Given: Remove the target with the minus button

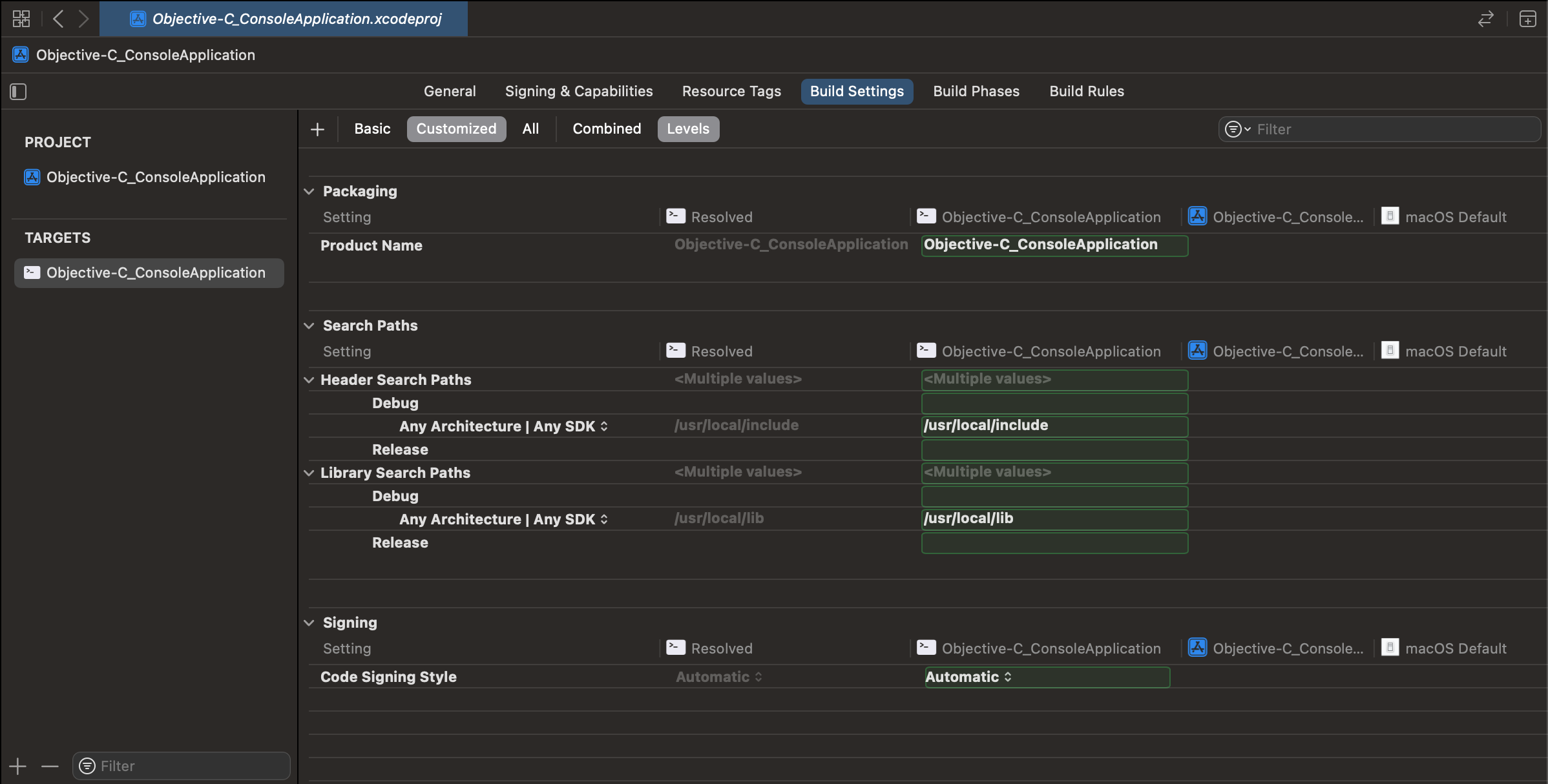Looking at the screenshot, I should point(50,767).
